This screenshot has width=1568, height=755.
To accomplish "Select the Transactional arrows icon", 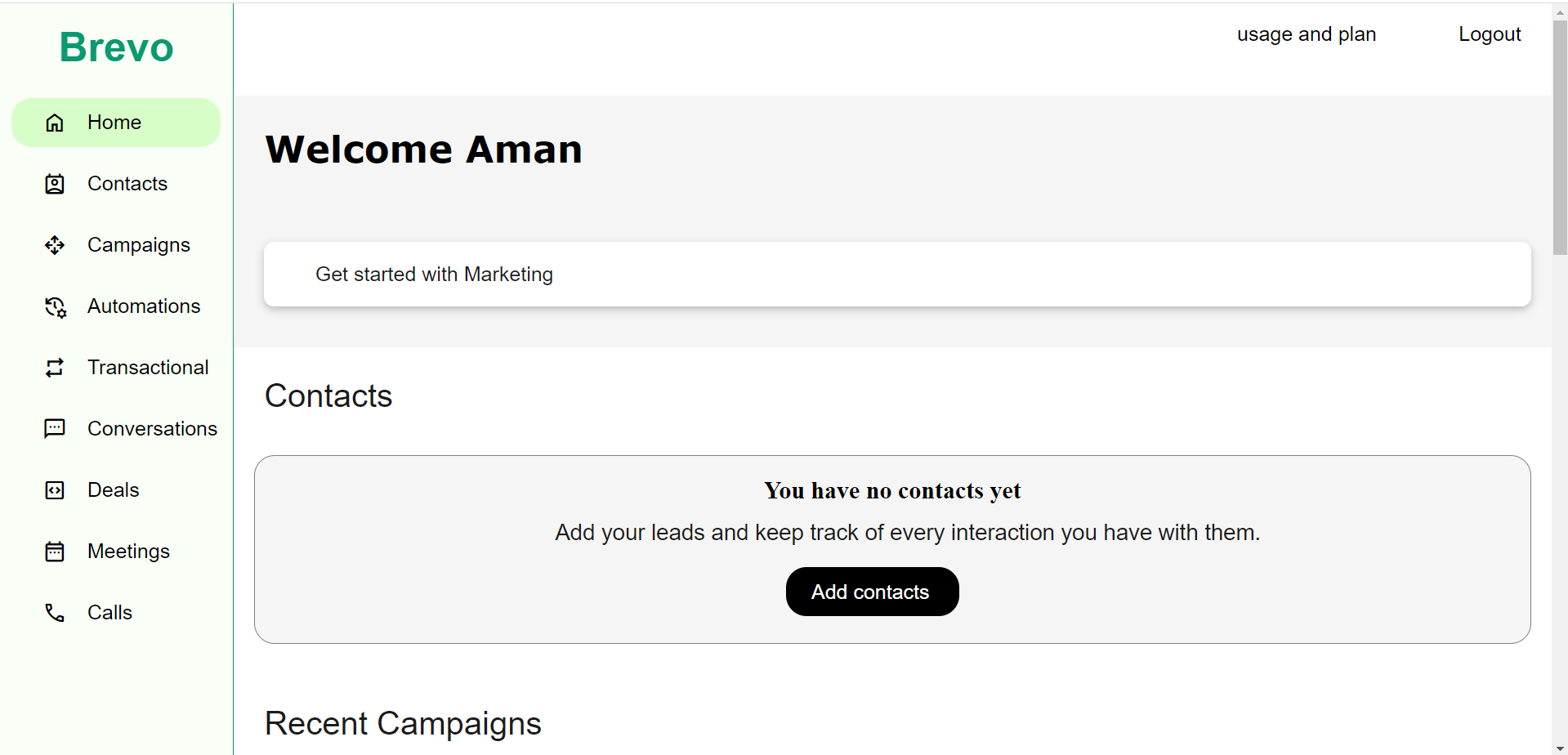I will (54, 368).
